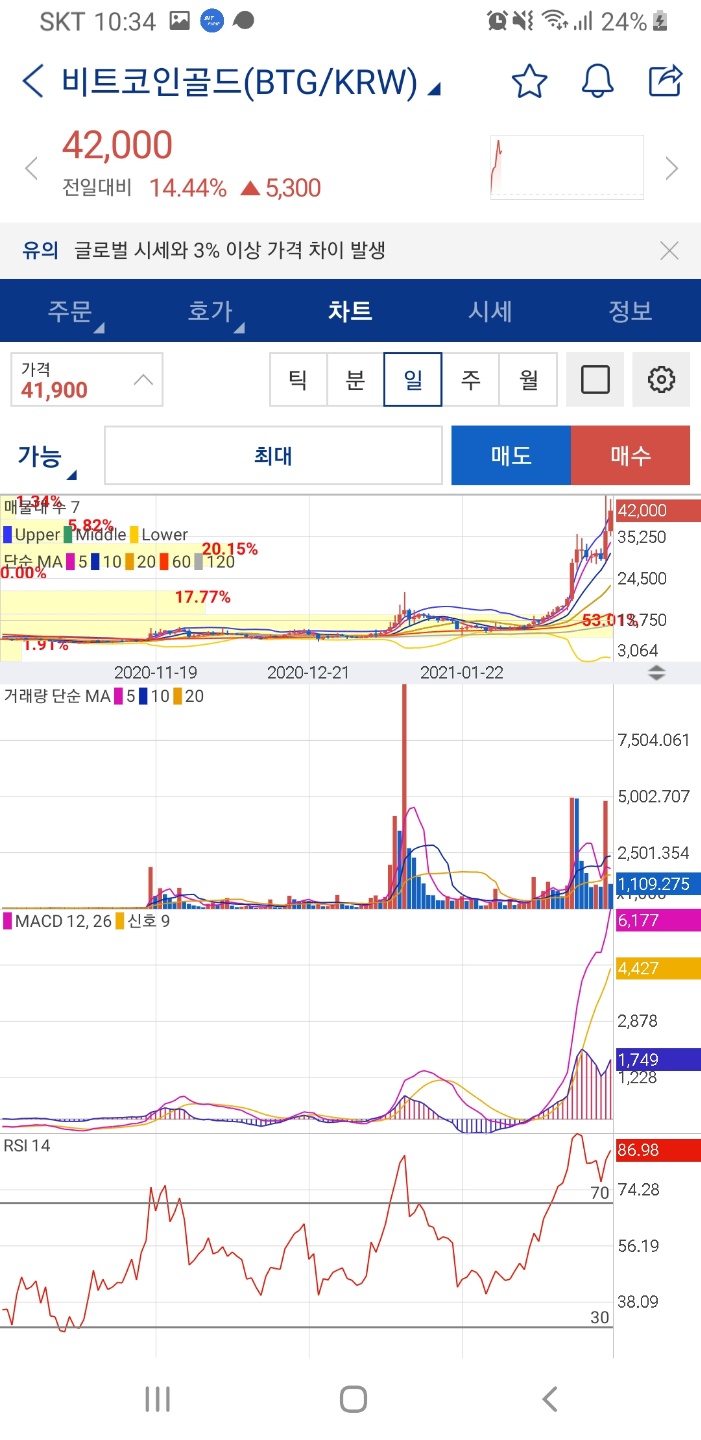
Task: Click the Upper Bollinger band legend swatch
Action: click(x=7, y=535)
